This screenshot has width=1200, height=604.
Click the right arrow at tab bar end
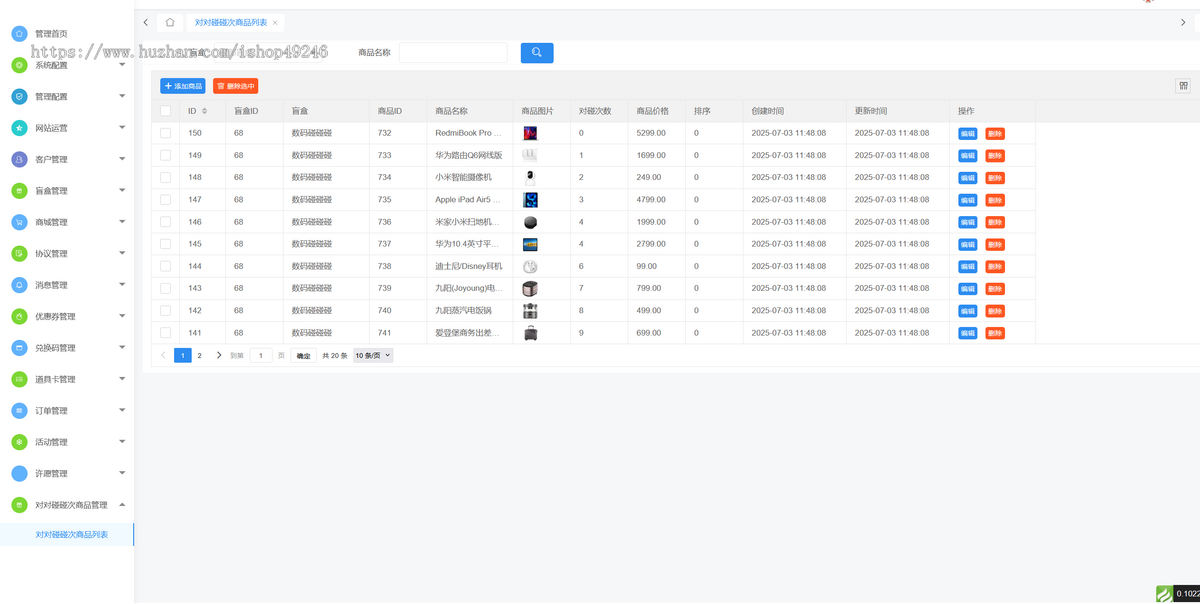tap(1184, 22)
